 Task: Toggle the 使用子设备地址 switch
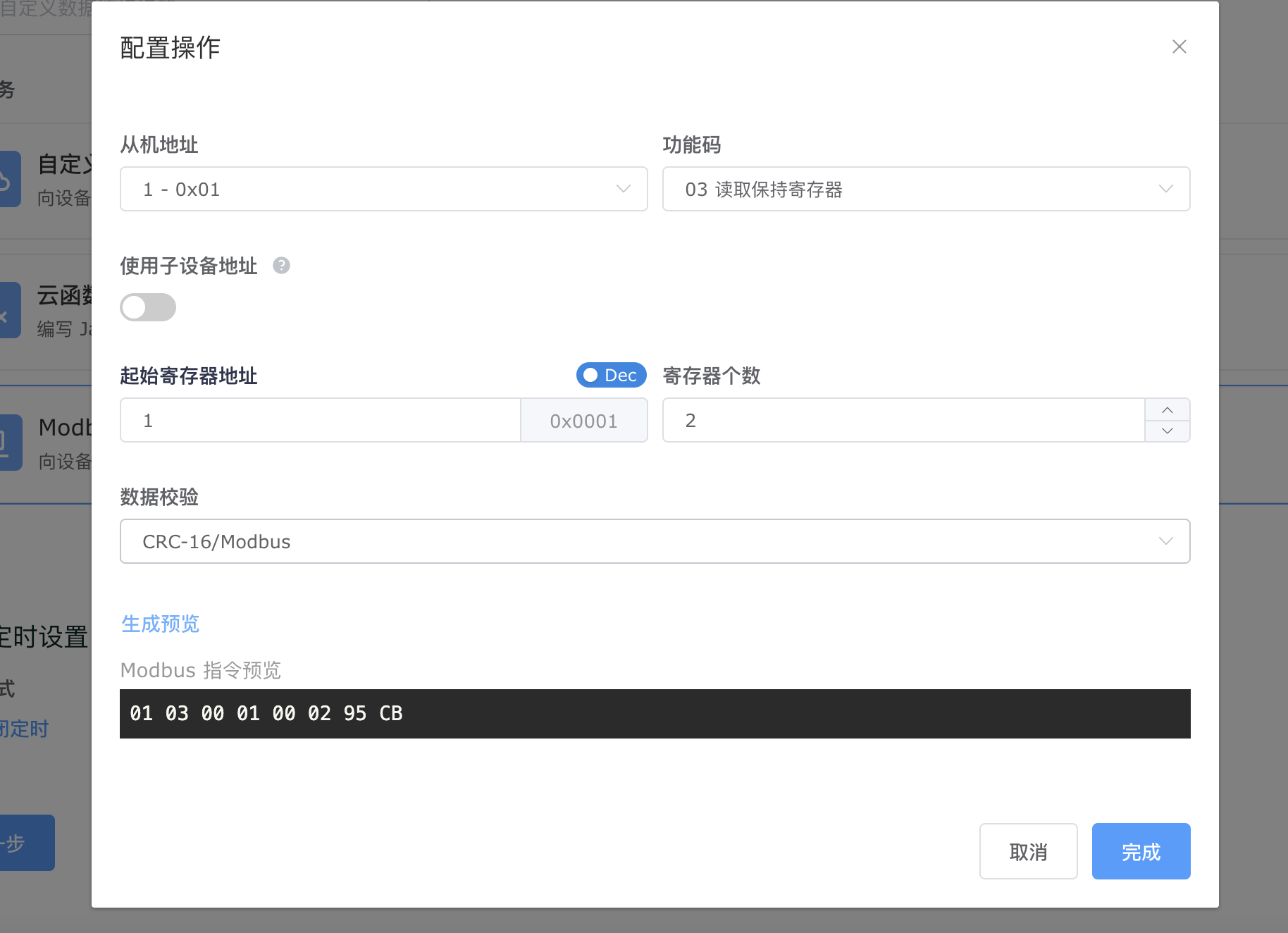148,307
